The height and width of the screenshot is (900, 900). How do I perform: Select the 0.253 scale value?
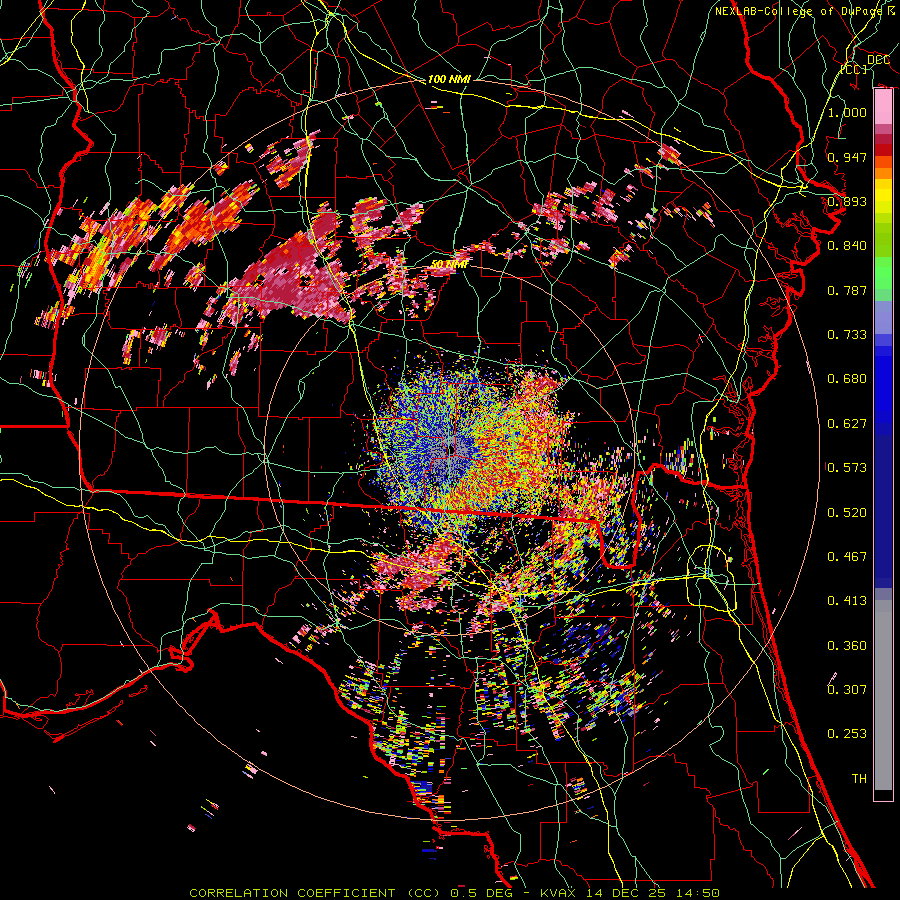click(847, 734)
